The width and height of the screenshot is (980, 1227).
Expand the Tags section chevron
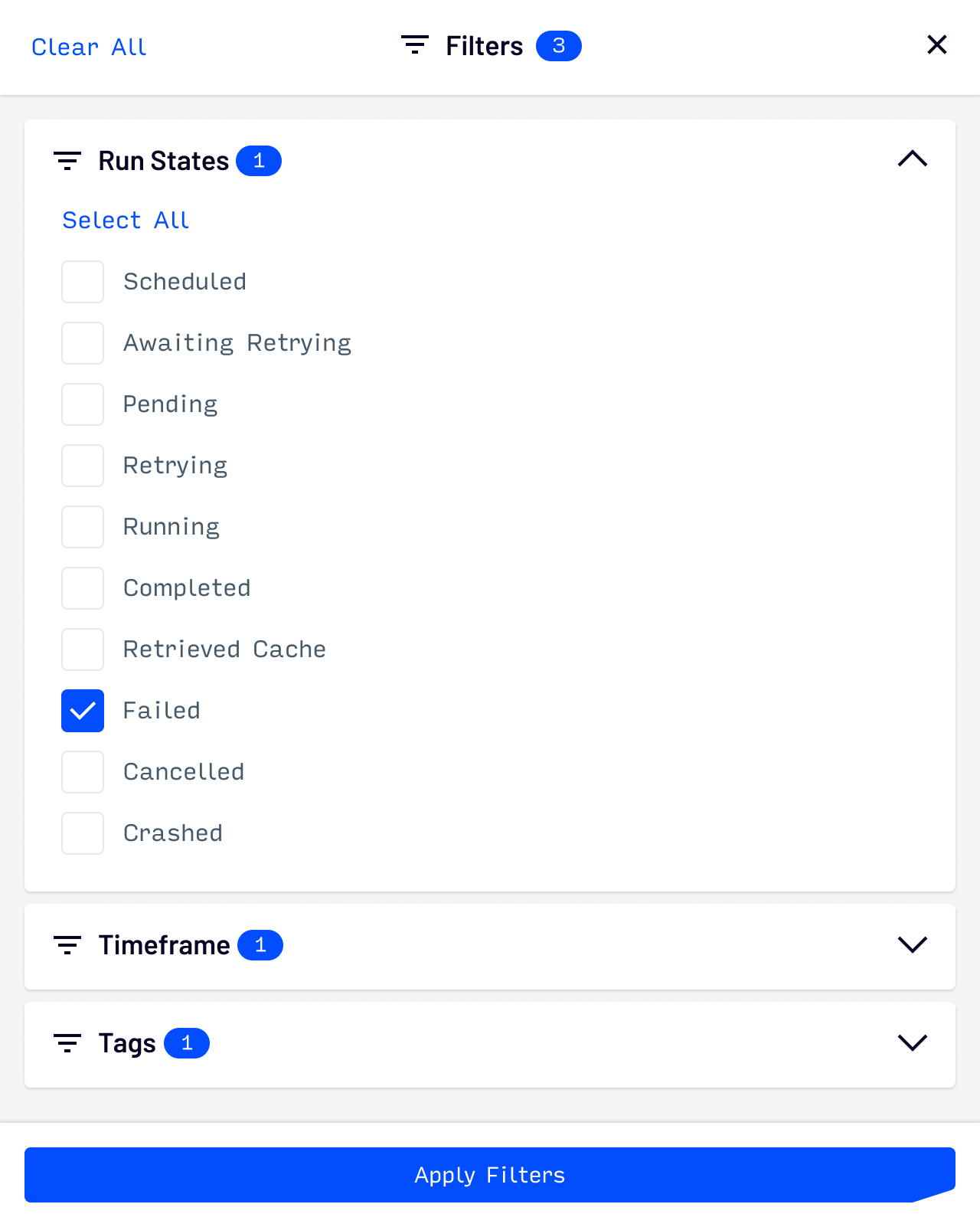click(x=913, y=1043)
